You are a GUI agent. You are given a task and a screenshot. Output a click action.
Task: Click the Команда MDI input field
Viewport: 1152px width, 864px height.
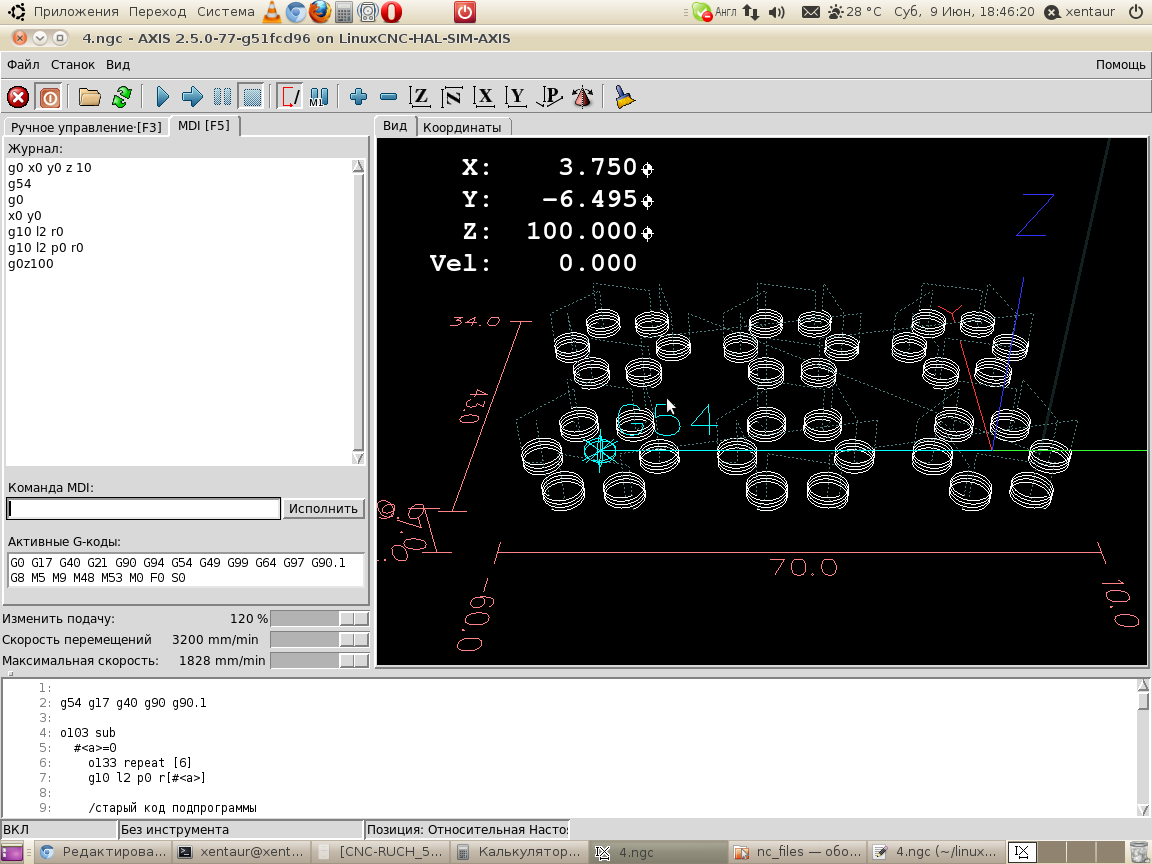[143, 509]
